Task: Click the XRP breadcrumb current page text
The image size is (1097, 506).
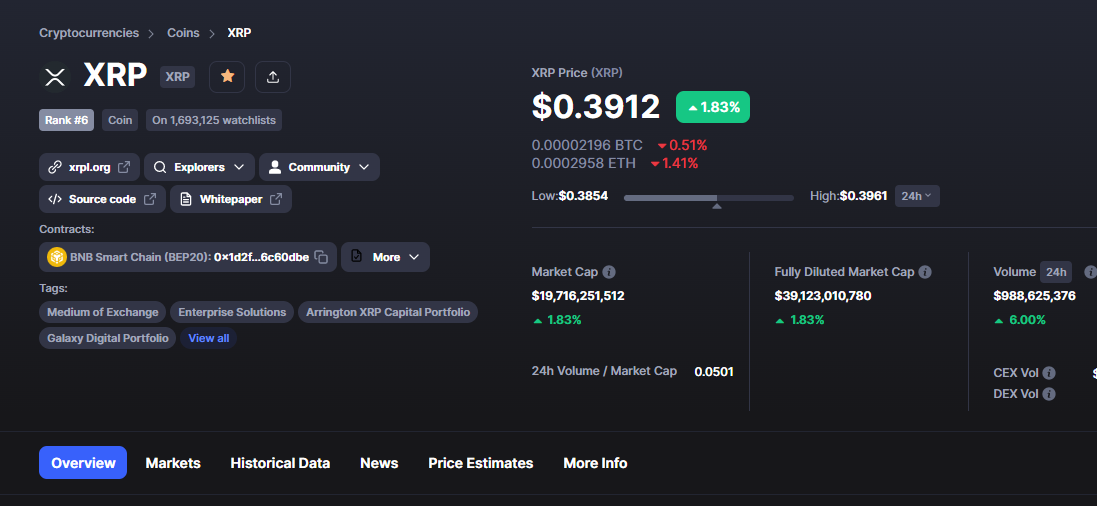Action: [x=239, y=33]
